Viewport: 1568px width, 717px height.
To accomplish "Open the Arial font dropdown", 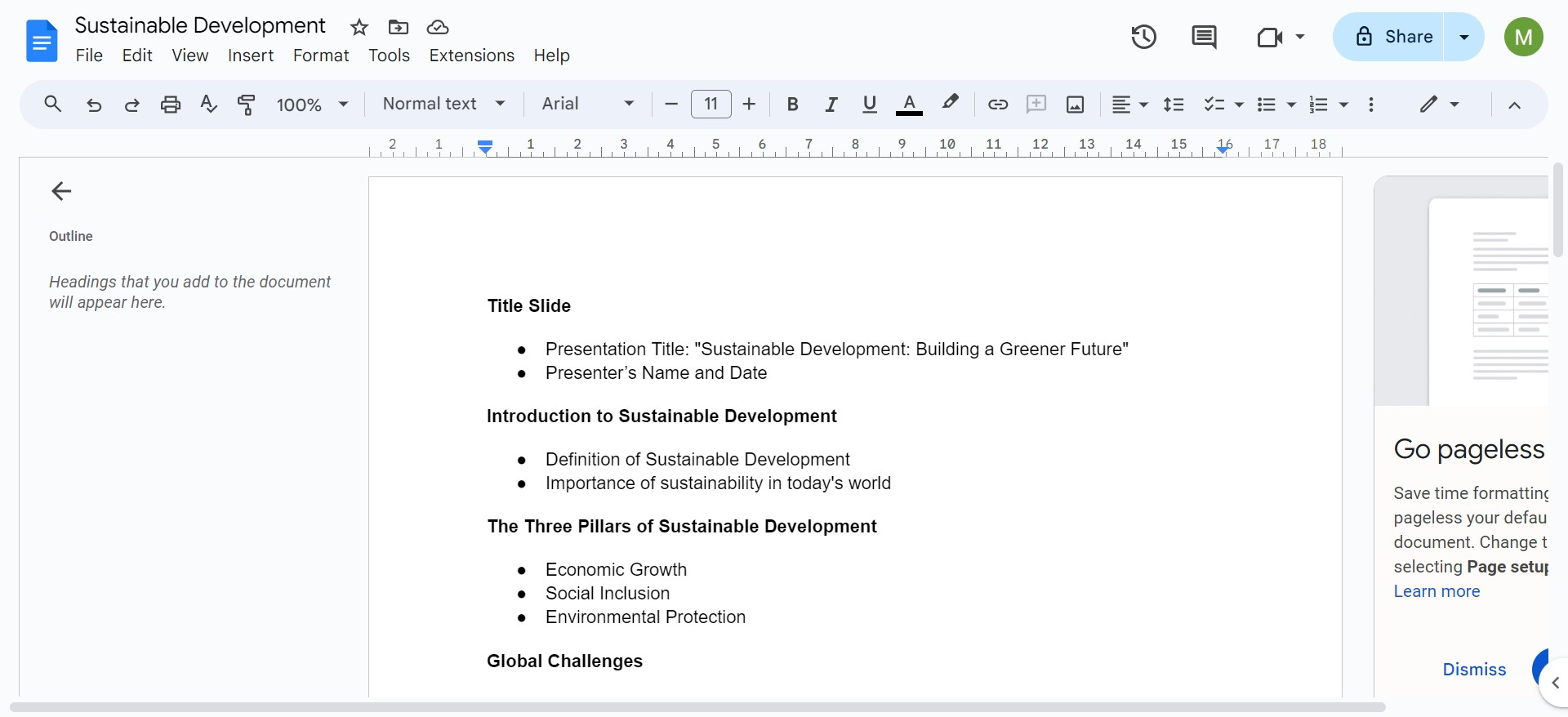I will point(587,104).
